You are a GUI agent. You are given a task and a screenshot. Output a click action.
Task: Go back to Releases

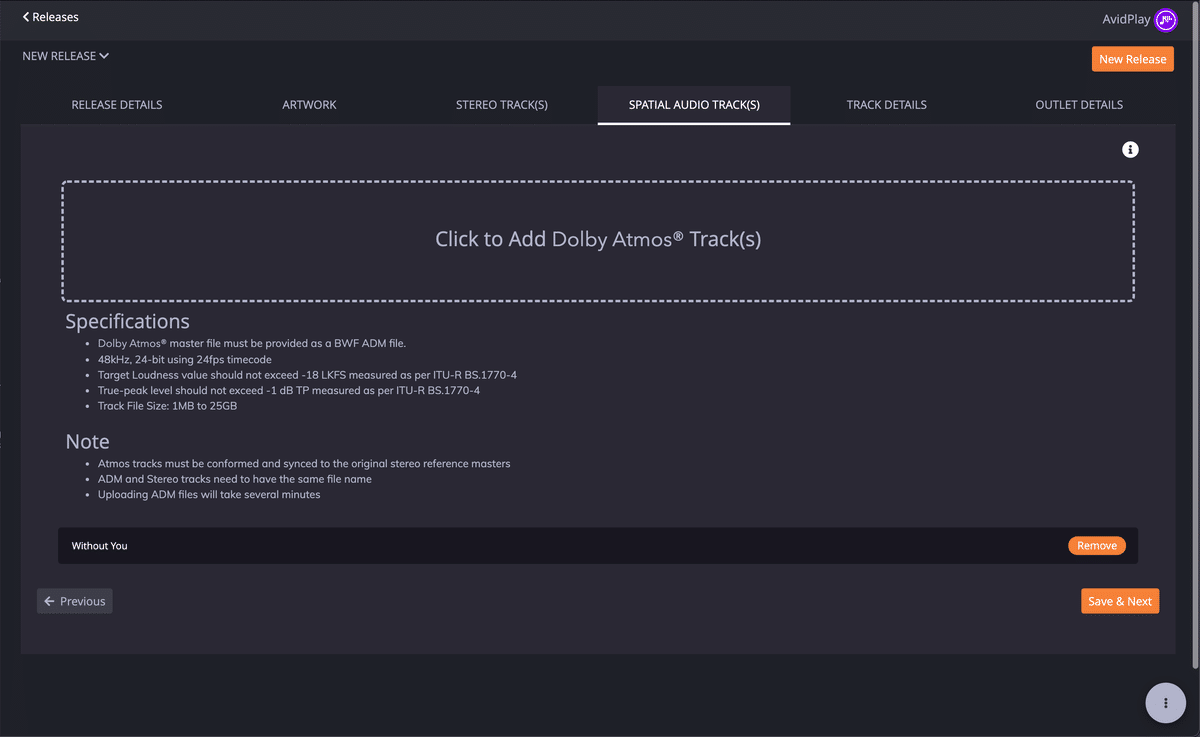(50, 17)
